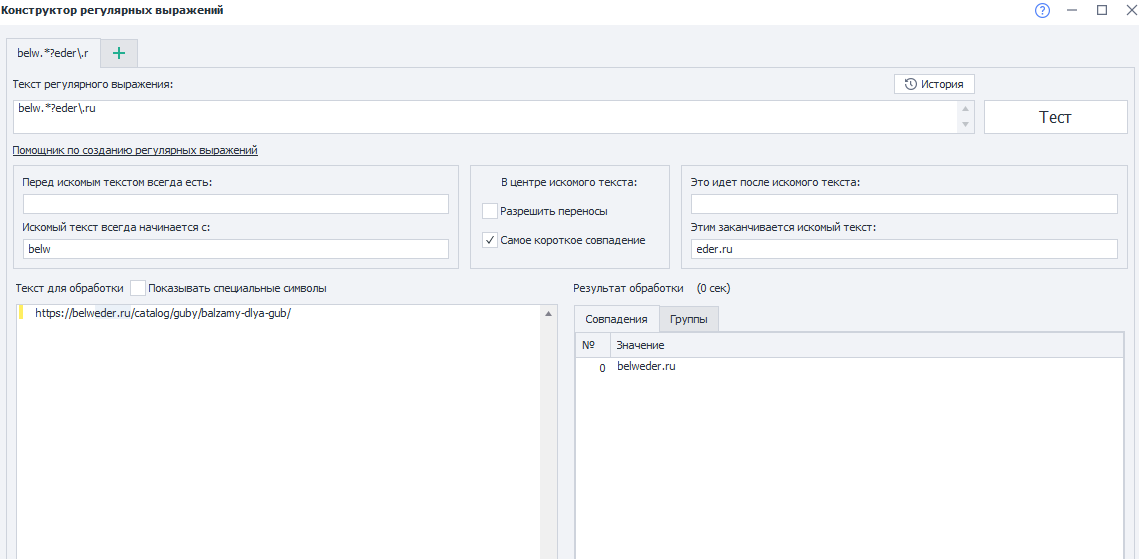
Task: Click the 'Перед искомым текстом' input field
Action: pos(236,204)
